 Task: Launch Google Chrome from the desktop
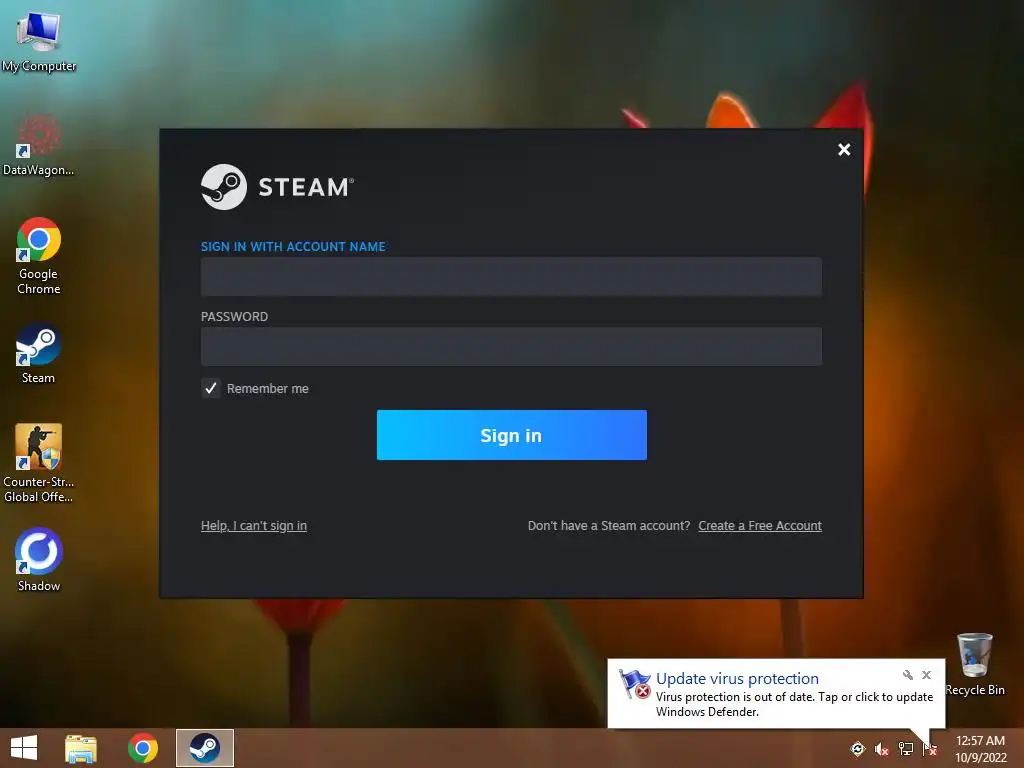[x=39, y=255]
